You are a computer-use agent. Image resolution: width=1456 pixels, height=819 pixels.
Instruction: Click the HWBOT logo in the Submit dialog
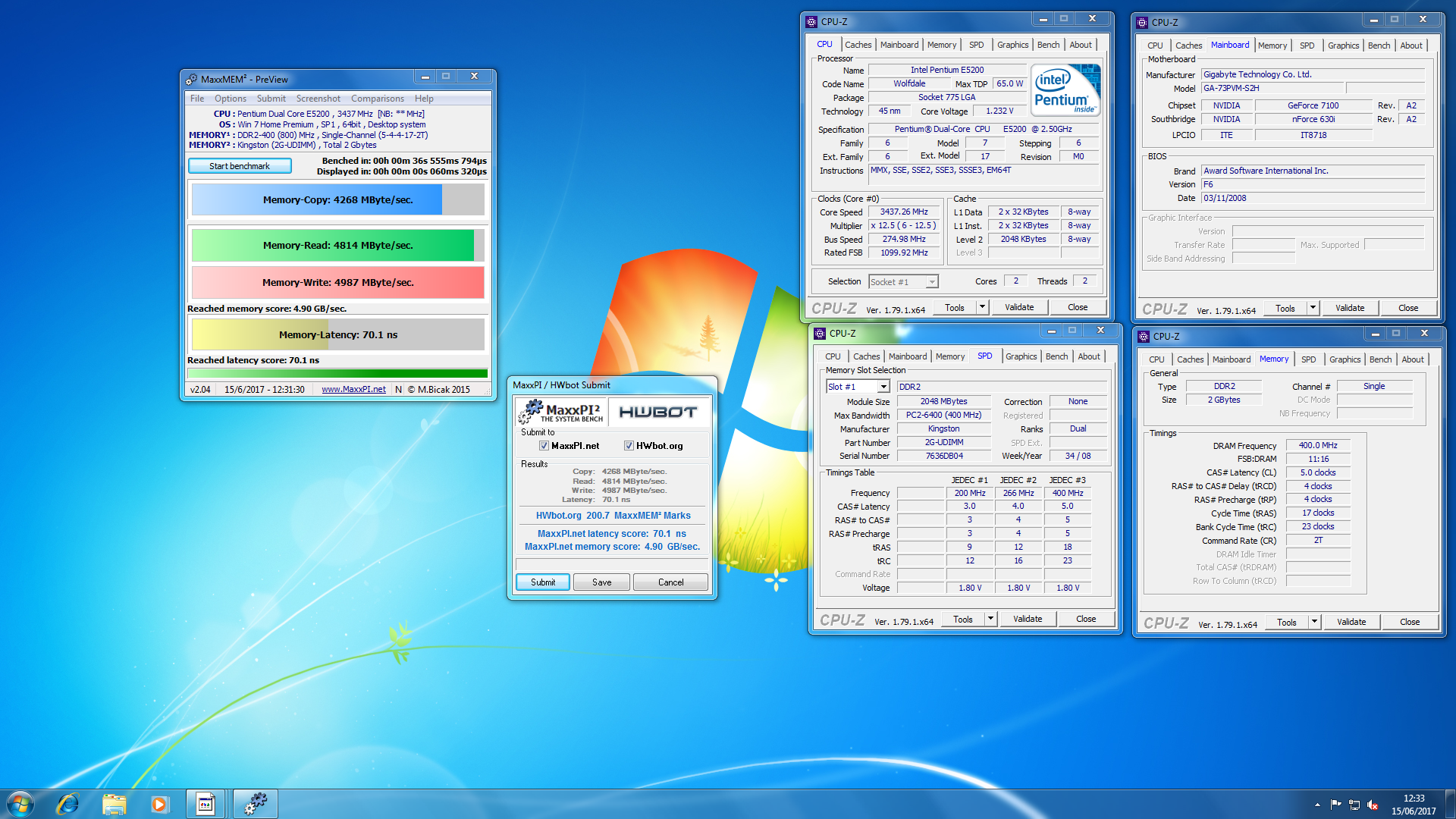click(657, 412)
